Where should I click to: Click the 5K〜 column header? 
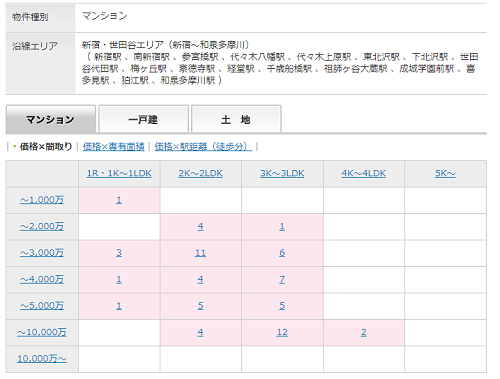click(445, 173)
